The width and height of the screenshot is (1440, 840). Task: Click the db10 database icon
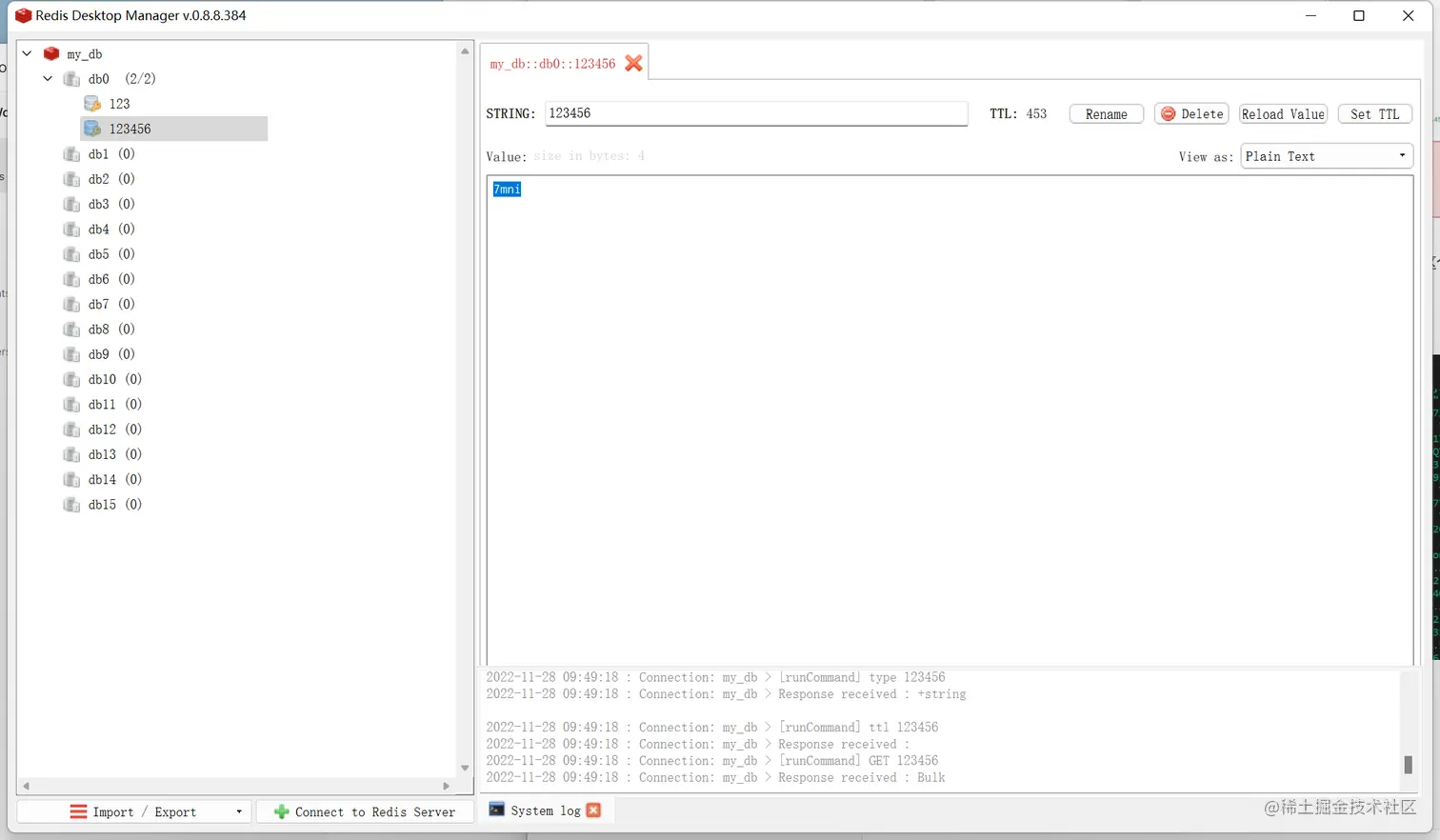tap(71, 379)
